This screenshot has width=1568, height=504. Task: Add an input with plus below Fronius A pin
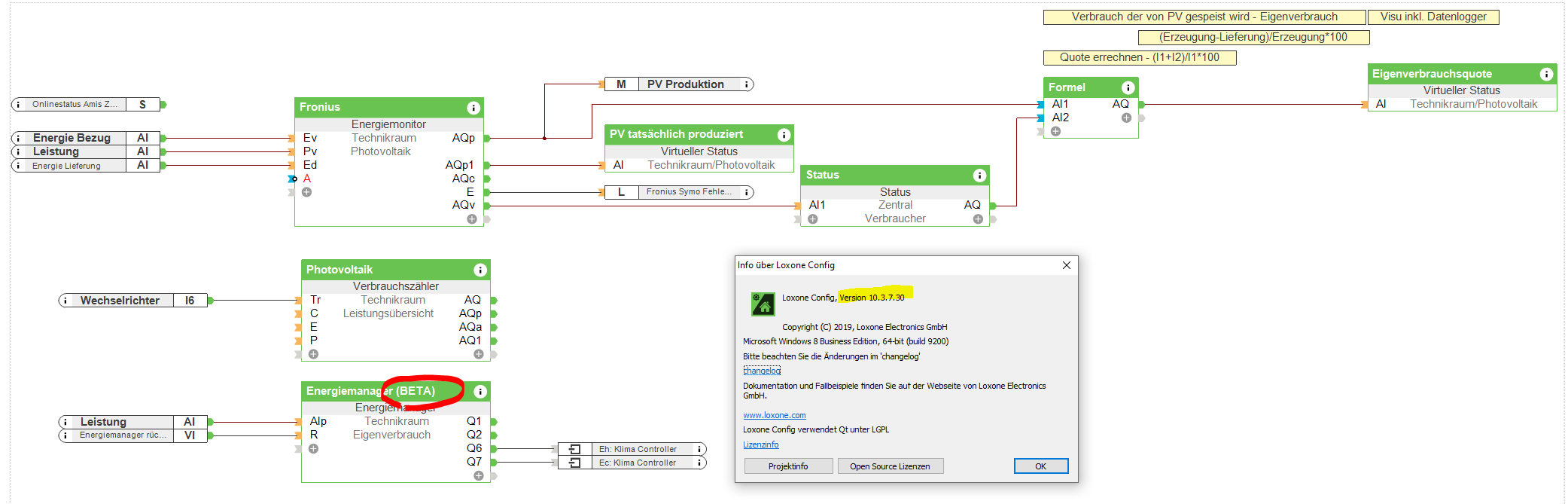click(x=306, y=192)
